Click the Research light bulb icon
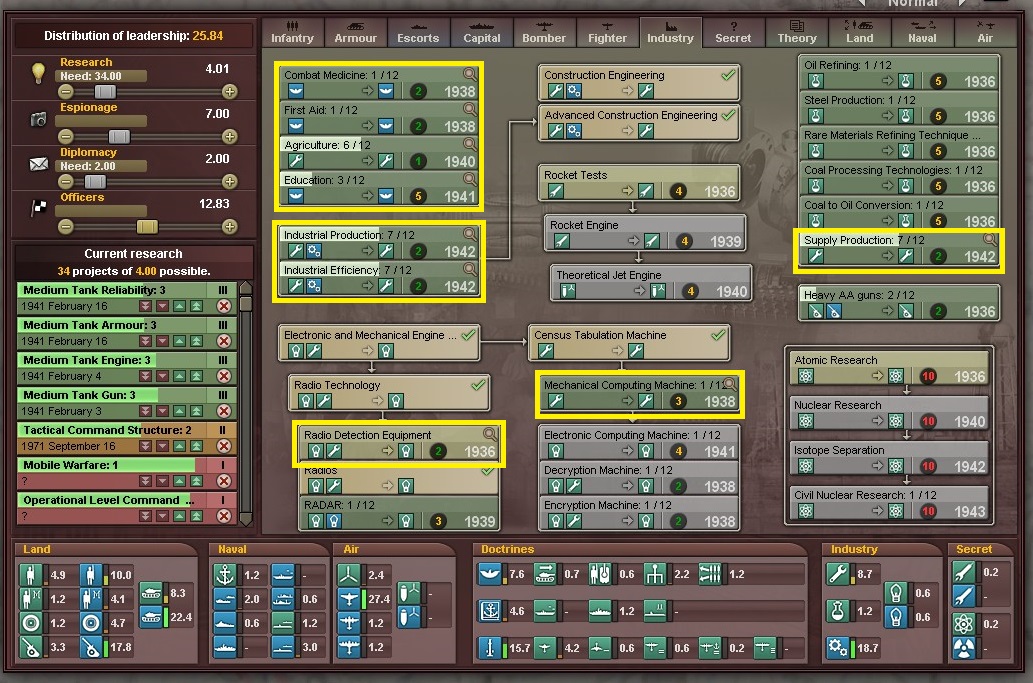The height and width of the screenshot is (683, 1033). (38, 72)
